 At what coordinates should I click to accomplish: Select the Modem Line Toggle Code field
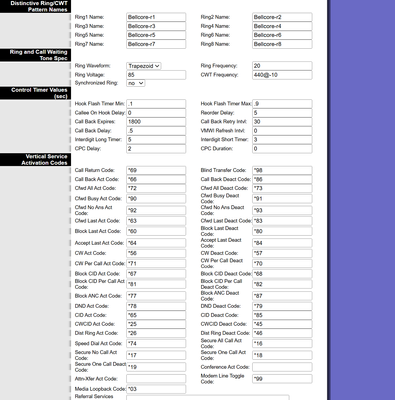tap(282, 379)
